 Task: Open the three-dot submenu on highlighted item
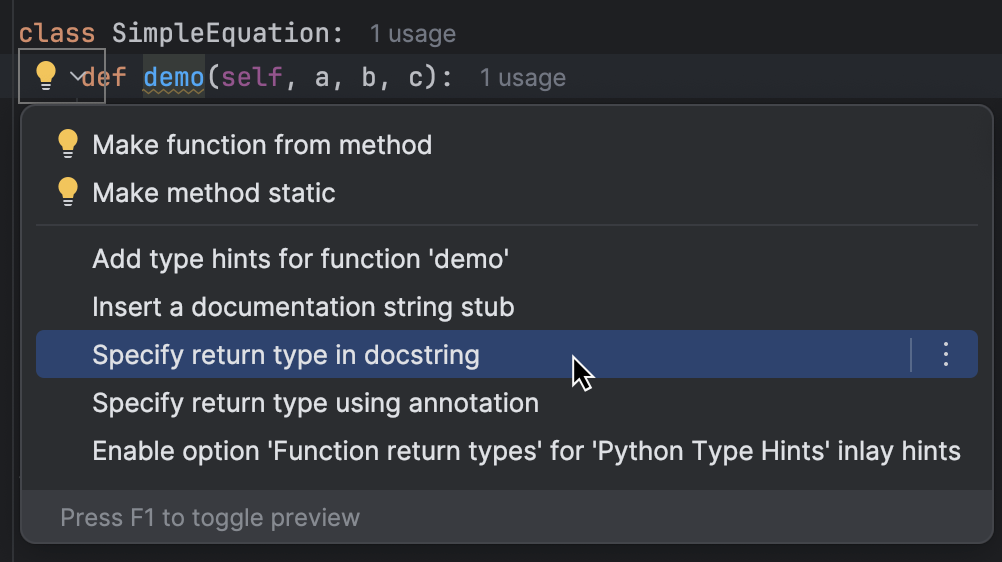[x=946, y=354]
